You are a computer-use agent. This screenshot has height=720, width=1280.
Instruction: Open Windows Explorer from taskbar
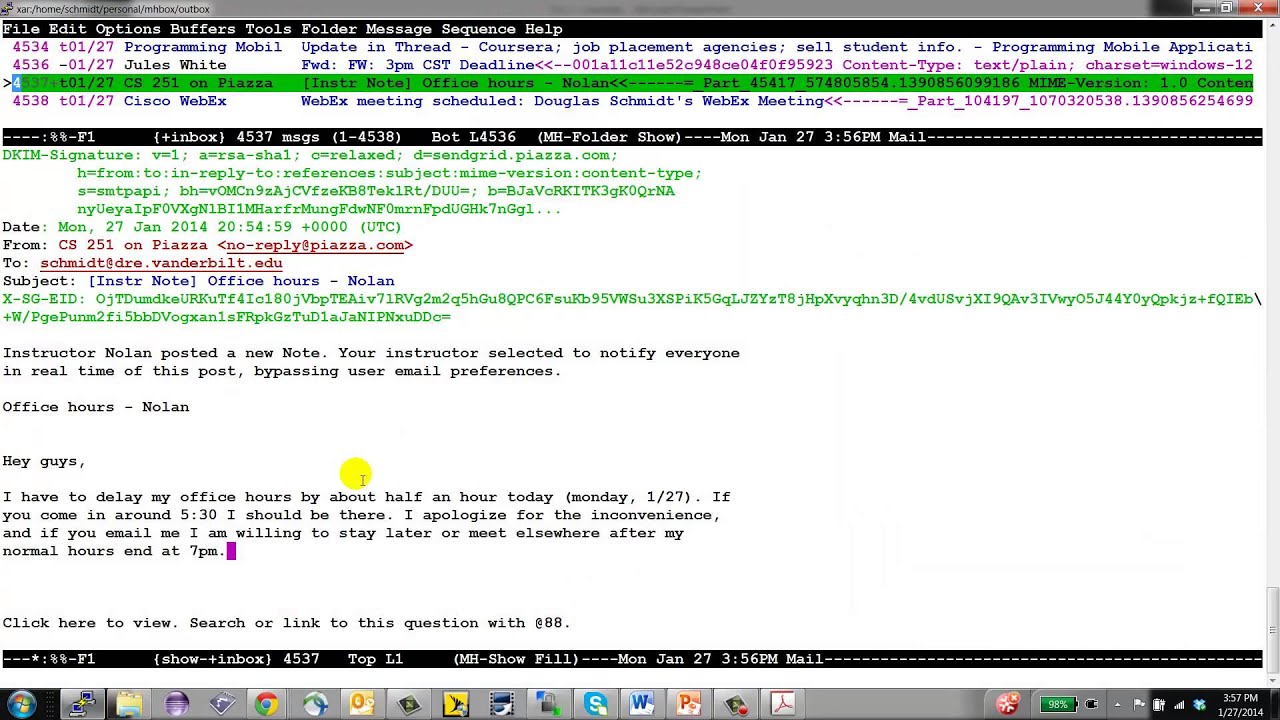pos(129,704)
